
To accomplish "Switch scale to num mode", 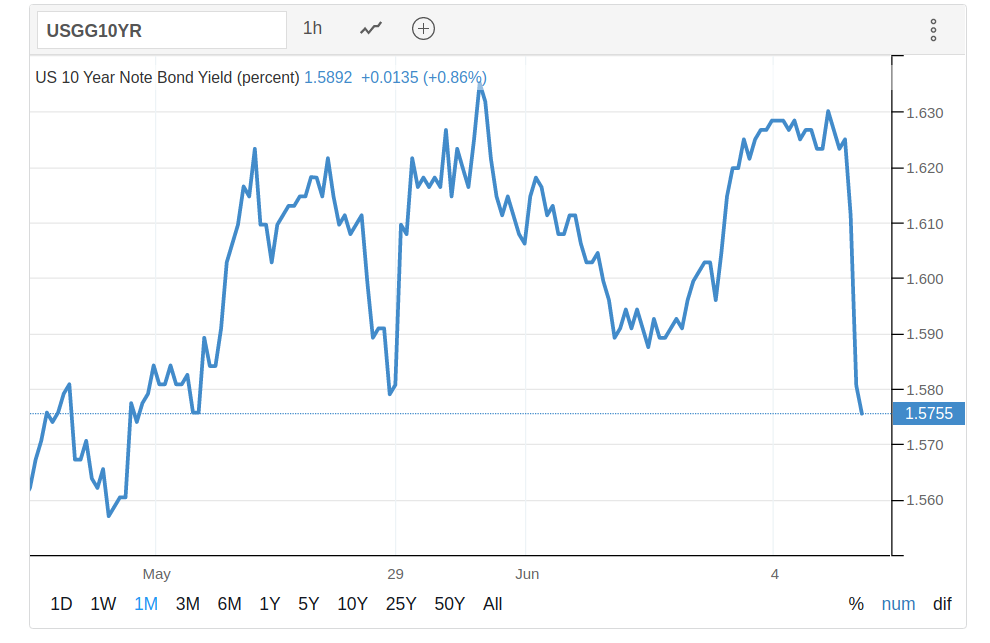I will [x=898, y=604].
